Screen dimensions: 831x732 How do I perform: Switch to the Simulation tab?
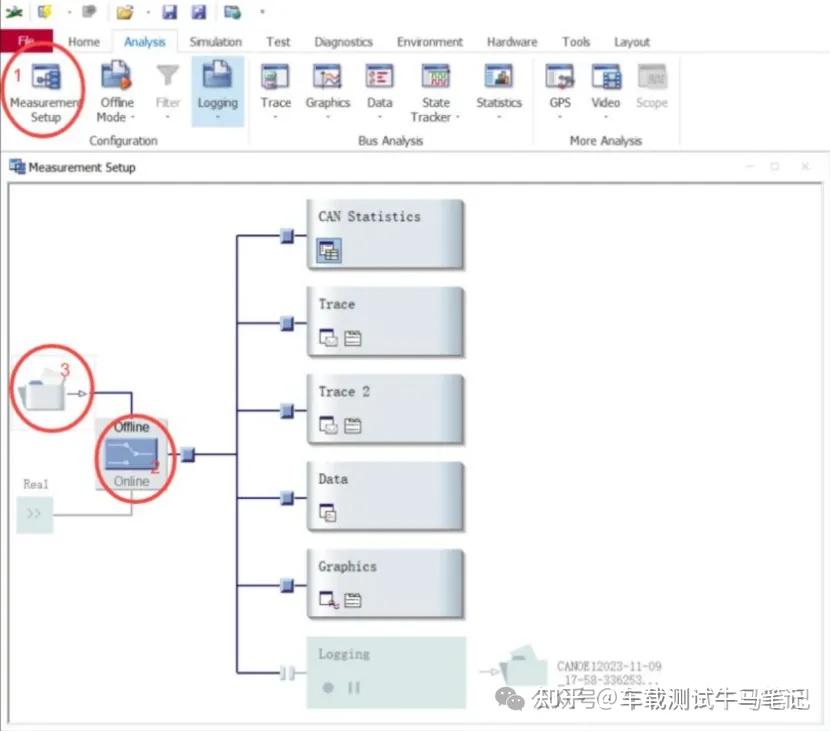tap(216, 41)
